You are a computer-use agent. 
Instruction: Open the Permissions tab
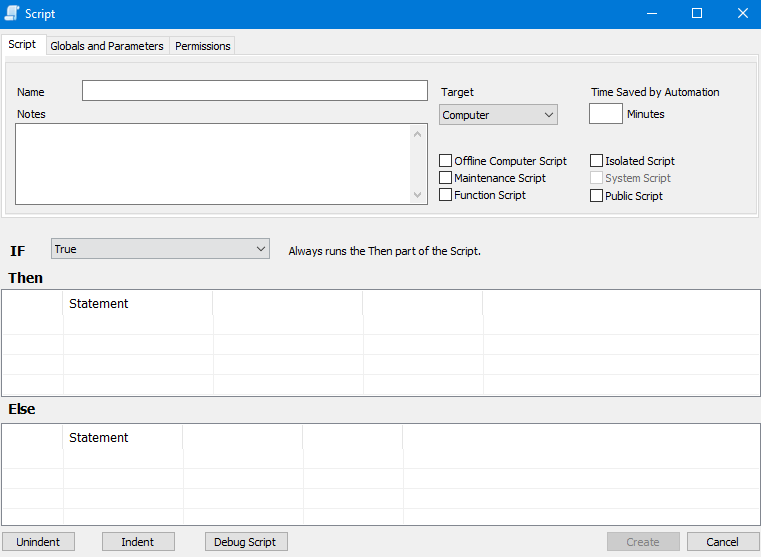click(x=203, y=46)
